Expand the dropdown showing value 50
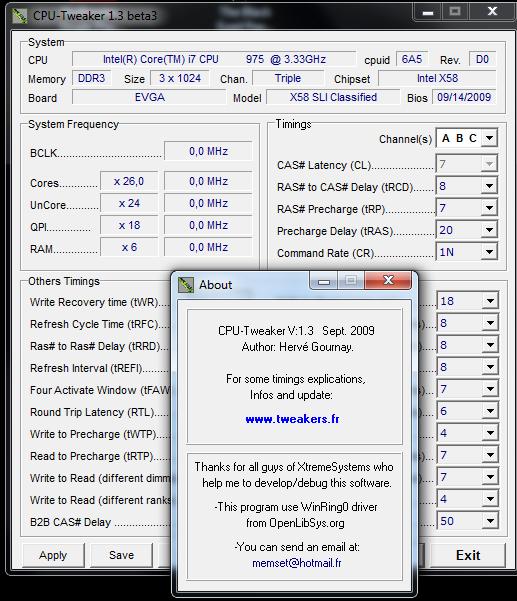Screen dimensions: 517x601 point(490,521)
